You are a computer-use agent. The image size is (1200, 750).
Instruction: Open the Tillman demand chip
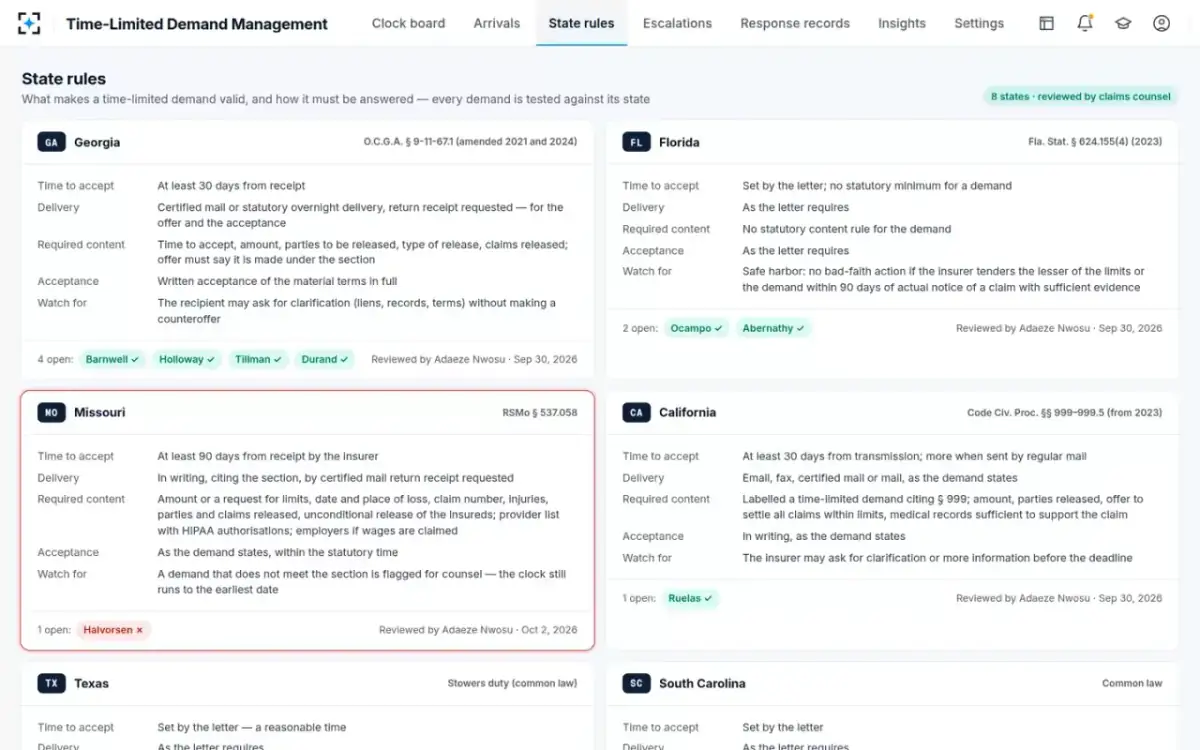point(258,359)
